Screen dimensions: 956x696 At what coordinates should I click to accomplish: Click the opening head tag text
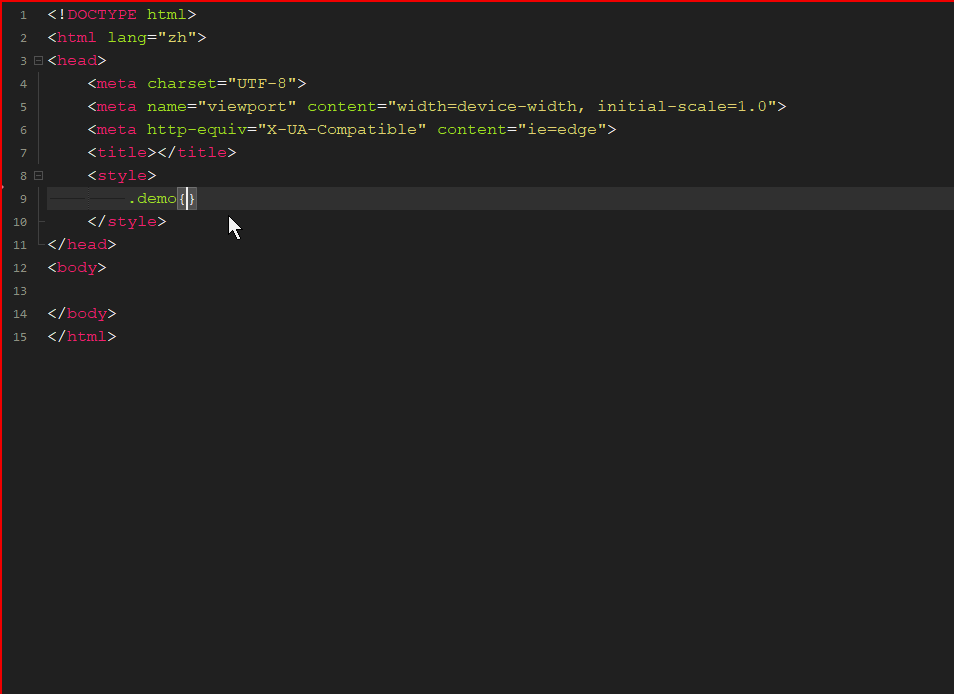77,60
